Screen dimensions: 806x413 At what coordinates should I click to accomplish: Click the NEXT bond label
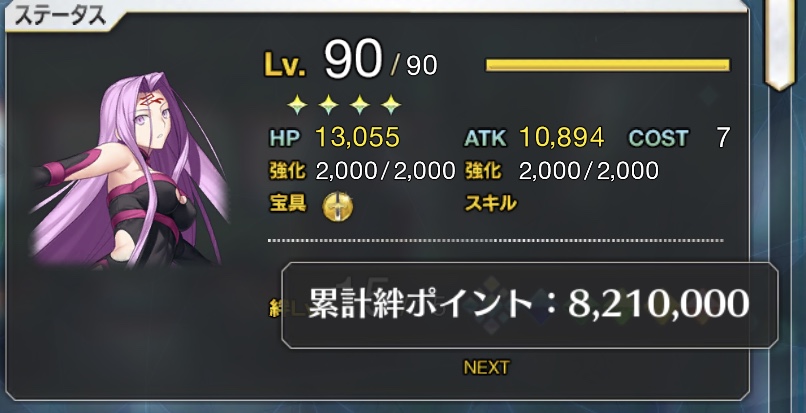(486, 367)
